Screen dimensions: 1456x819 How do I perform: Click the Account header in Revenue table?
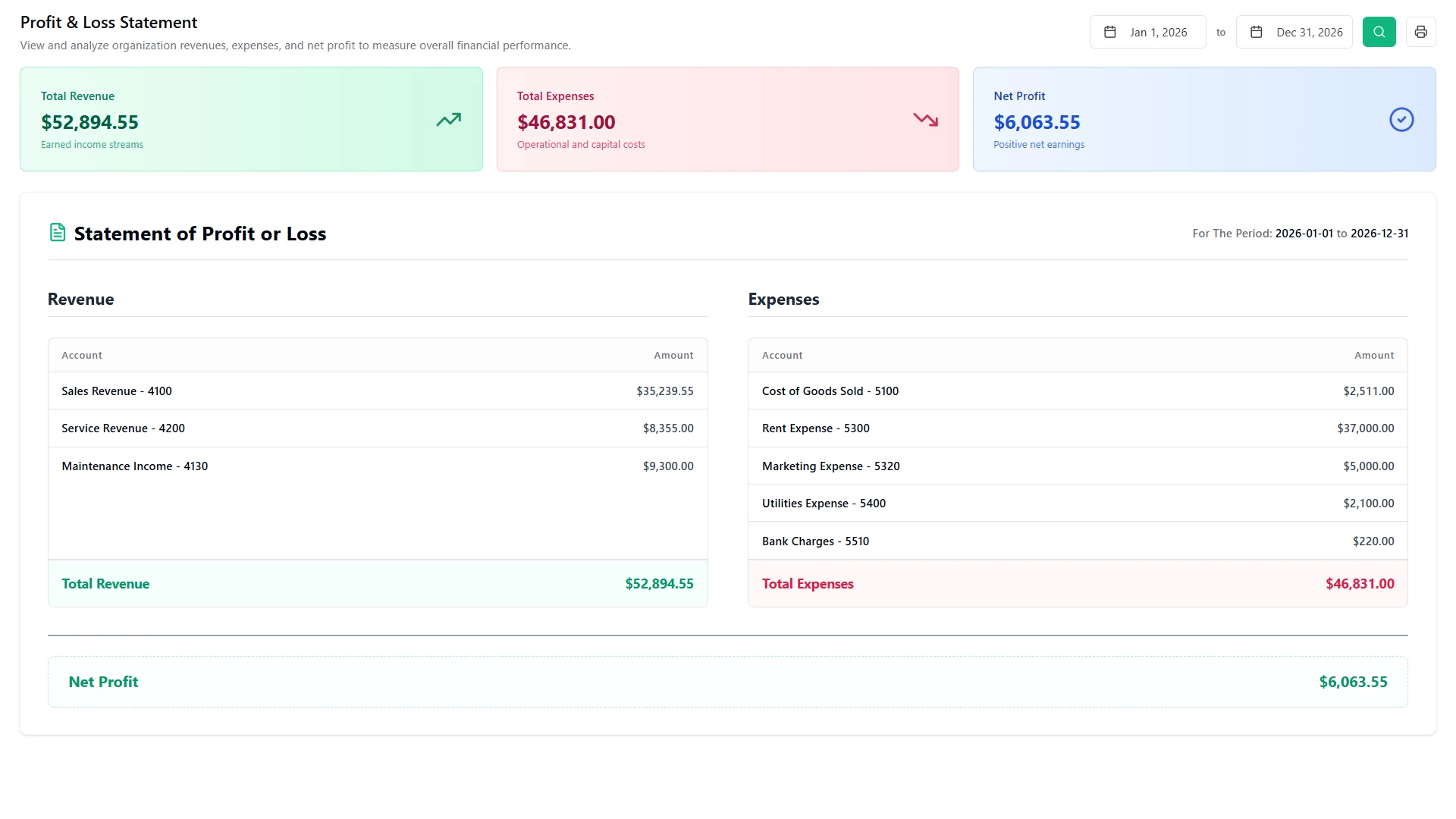pyautogui.click(x=82, y=355)
